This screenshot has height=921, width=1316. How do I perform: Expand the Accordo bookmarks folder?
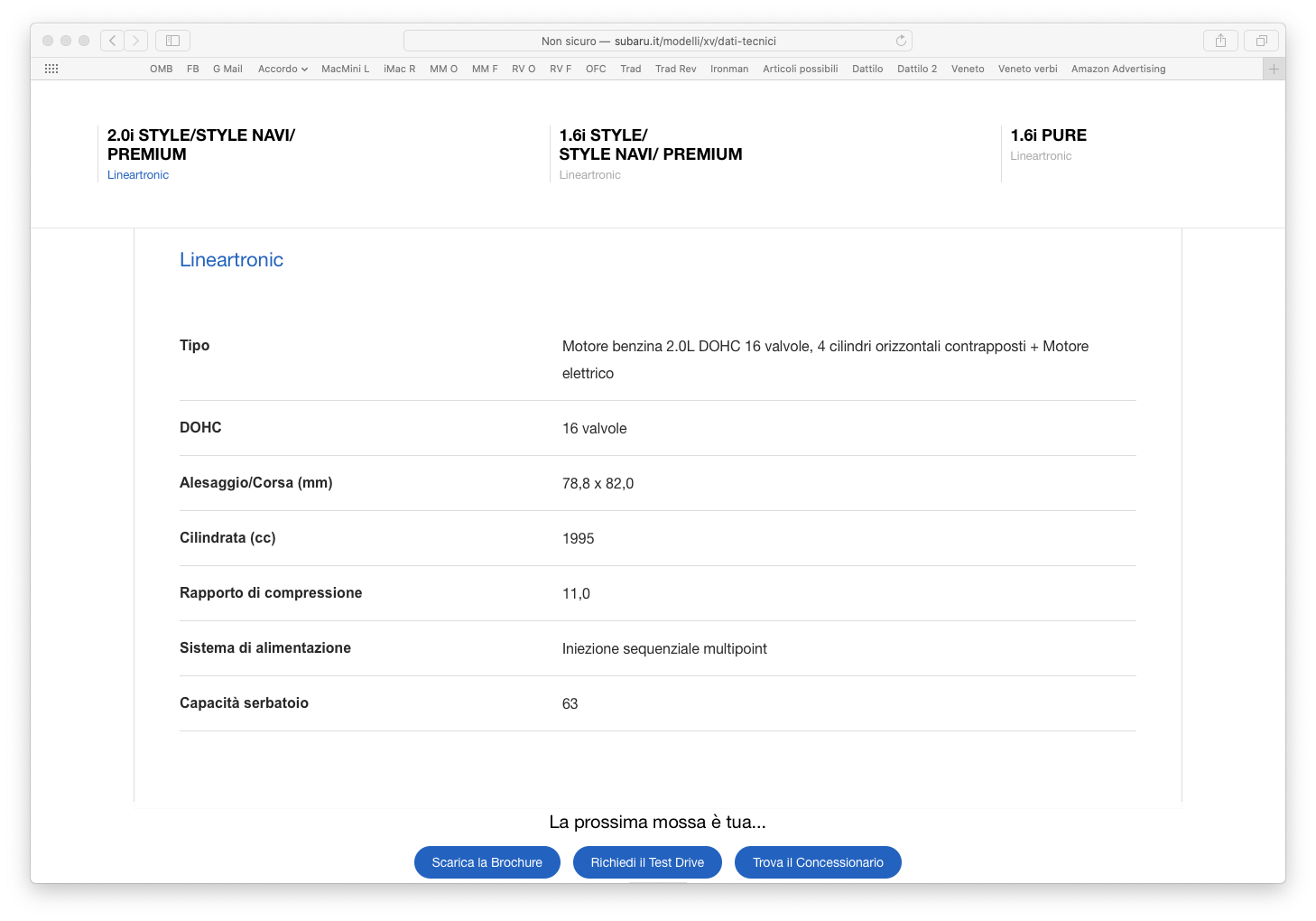[283, 69]
